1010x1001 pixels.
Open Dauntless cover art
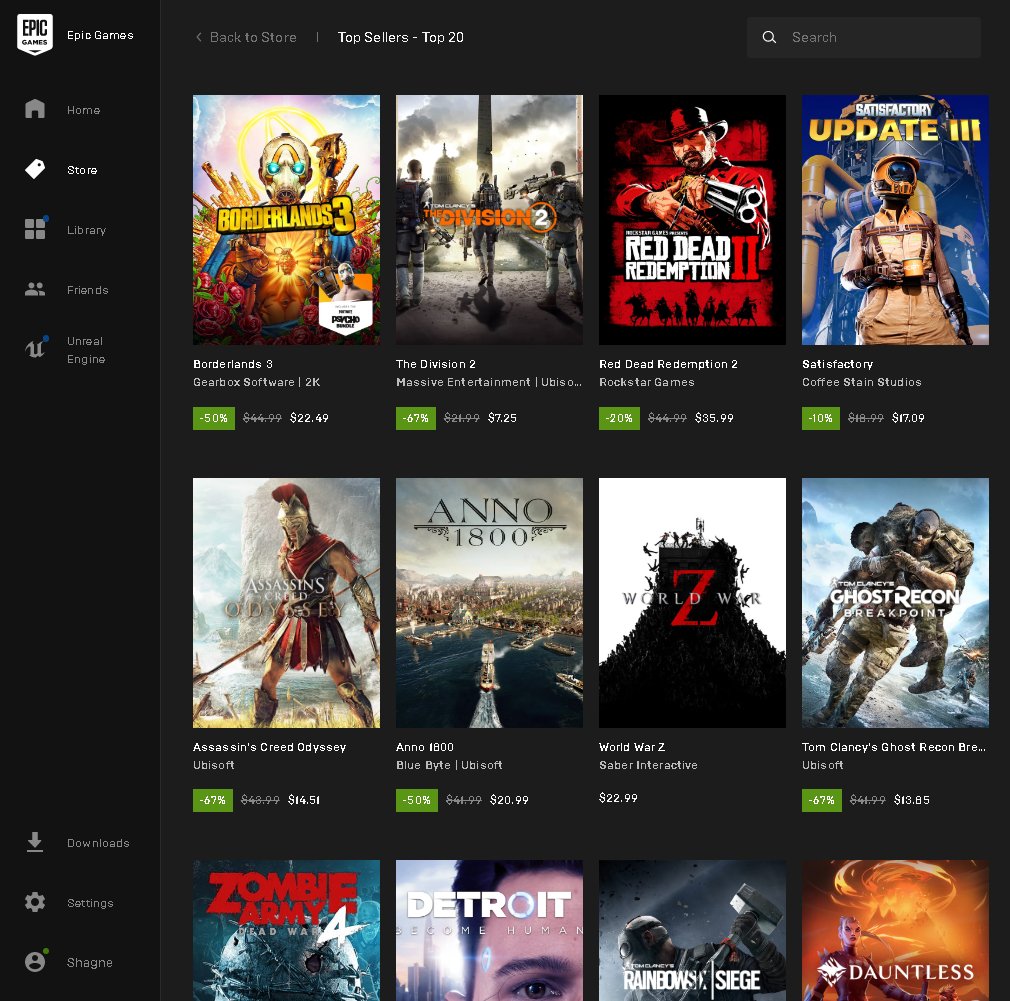tap(895, 930)
